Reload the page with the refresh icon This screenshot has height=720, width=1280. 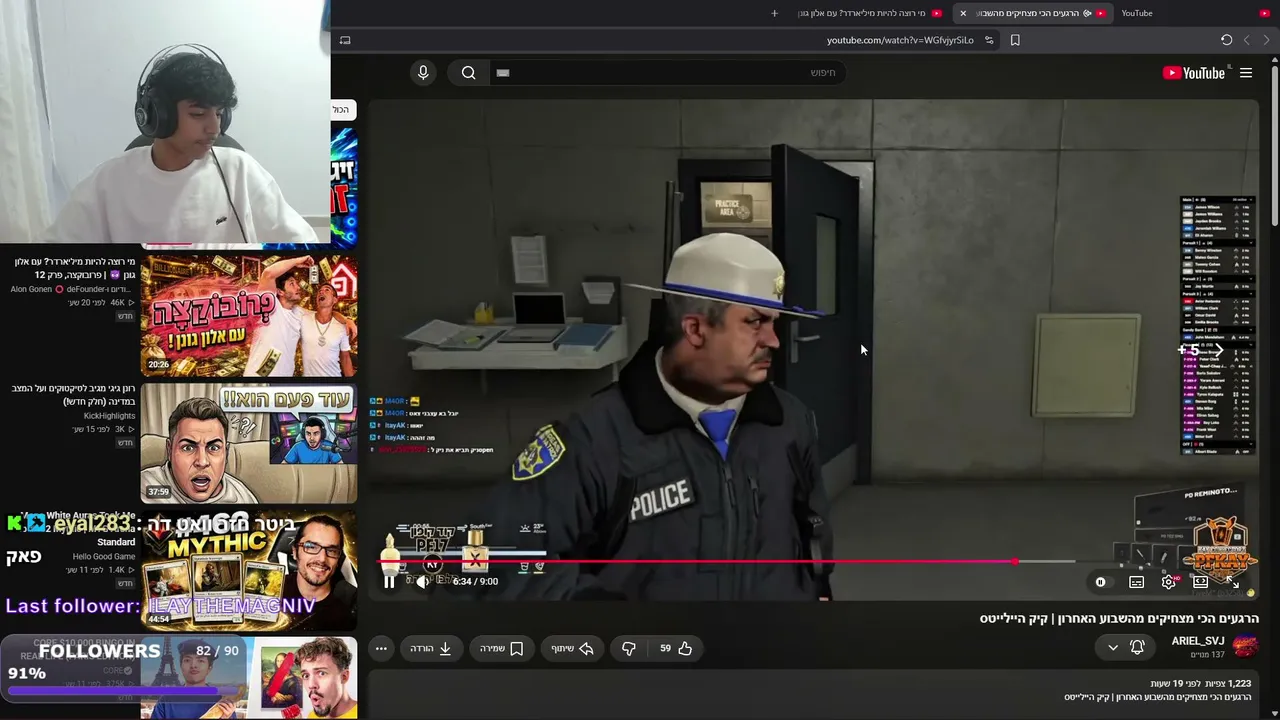1226,40
